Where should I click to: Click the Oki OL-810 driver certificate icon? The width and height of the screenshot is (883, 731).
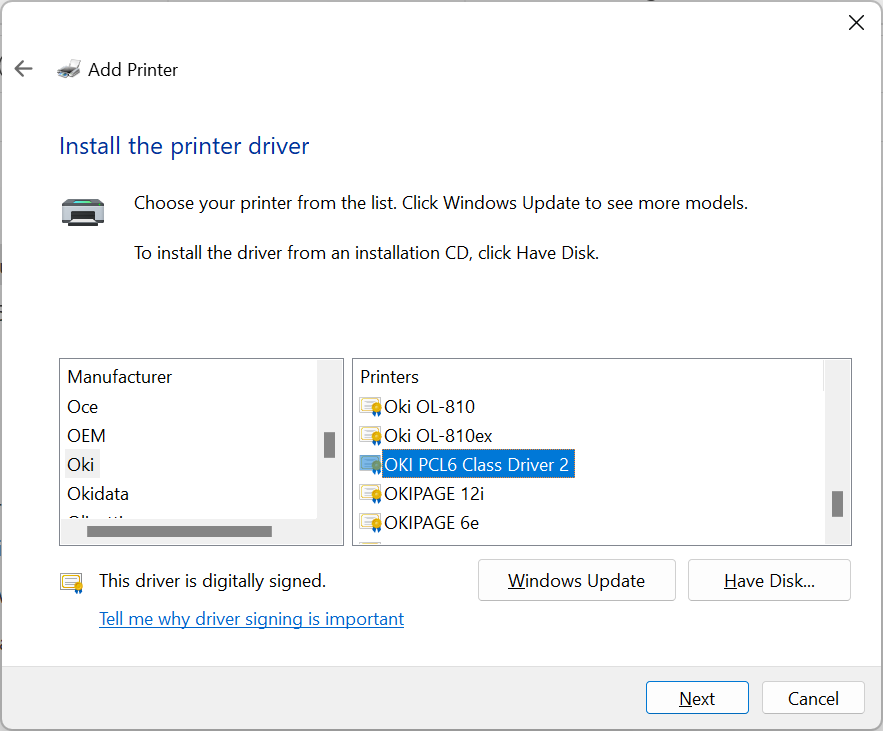tap(370, 407)
